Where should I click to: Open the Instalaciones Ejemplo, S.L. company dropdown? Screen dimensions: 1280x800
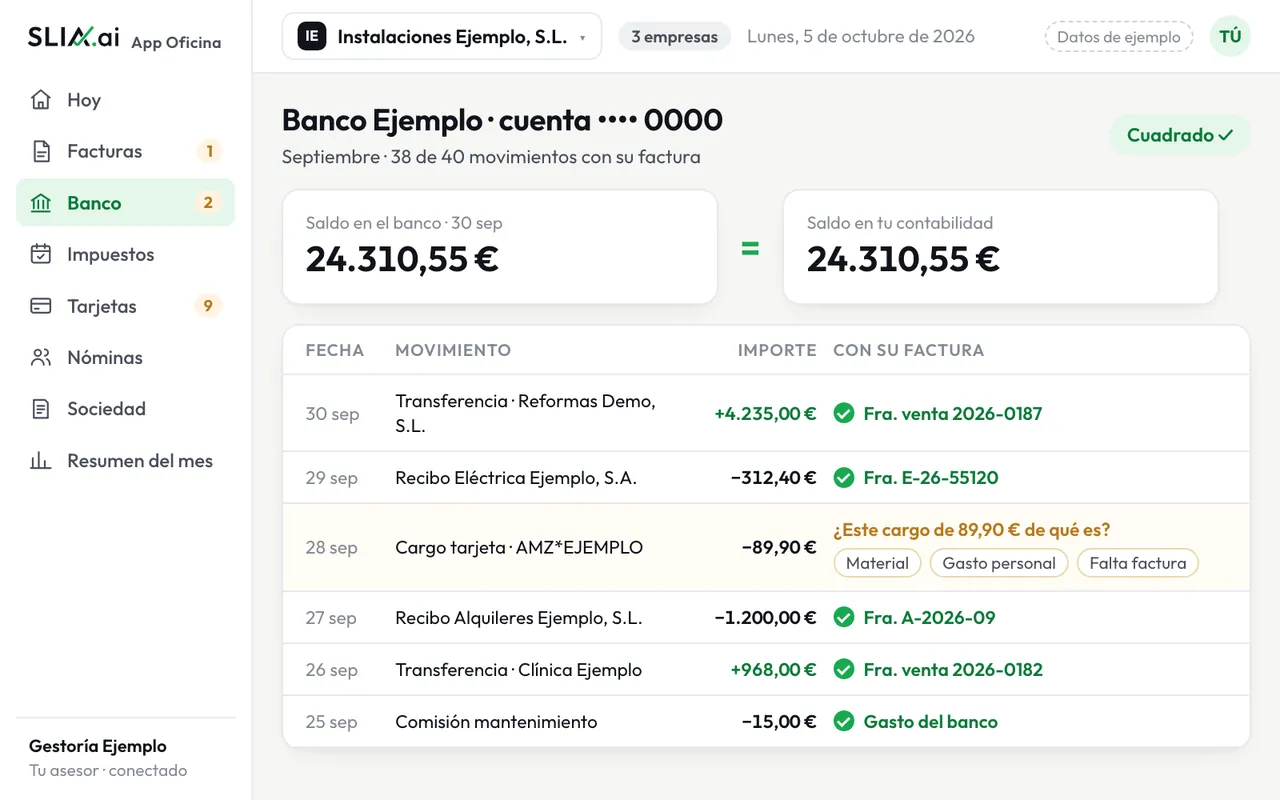click(442, 37)
